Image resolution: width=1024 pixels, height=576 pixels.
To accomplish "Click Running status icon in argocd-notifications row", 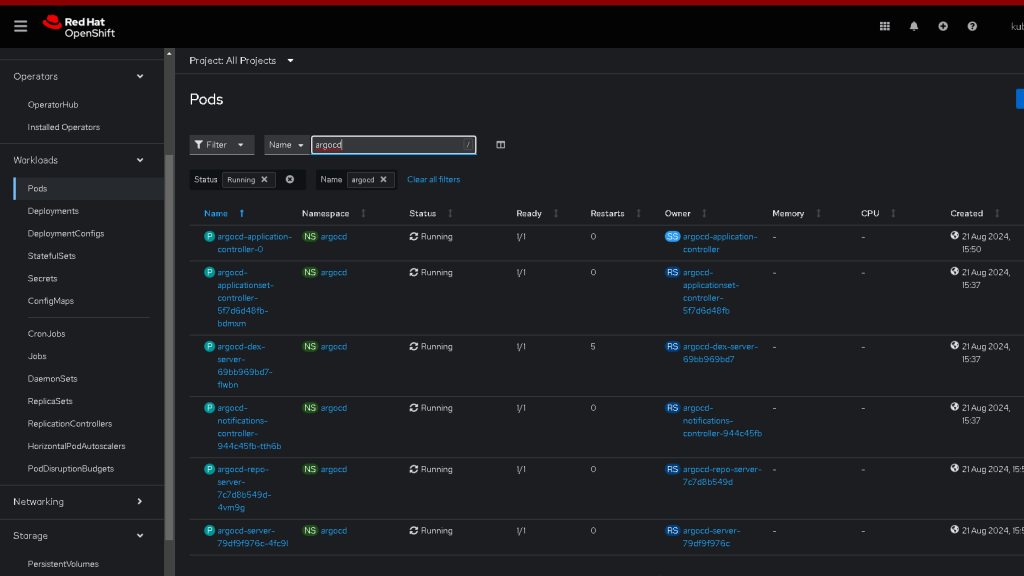I will pyautogui.click(x=413, y=408).
